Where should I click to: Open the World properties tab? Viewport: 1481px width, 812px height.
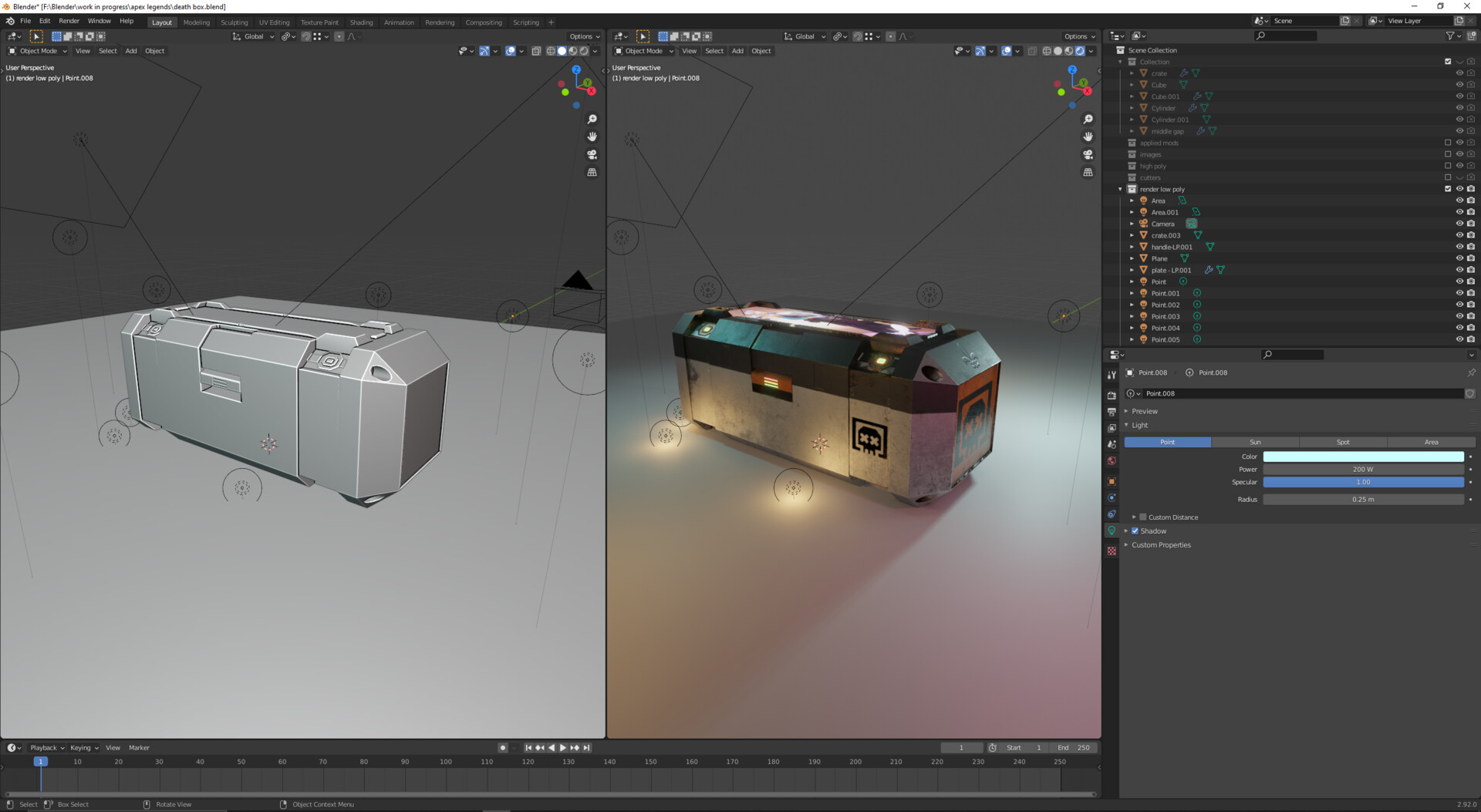1112,461
